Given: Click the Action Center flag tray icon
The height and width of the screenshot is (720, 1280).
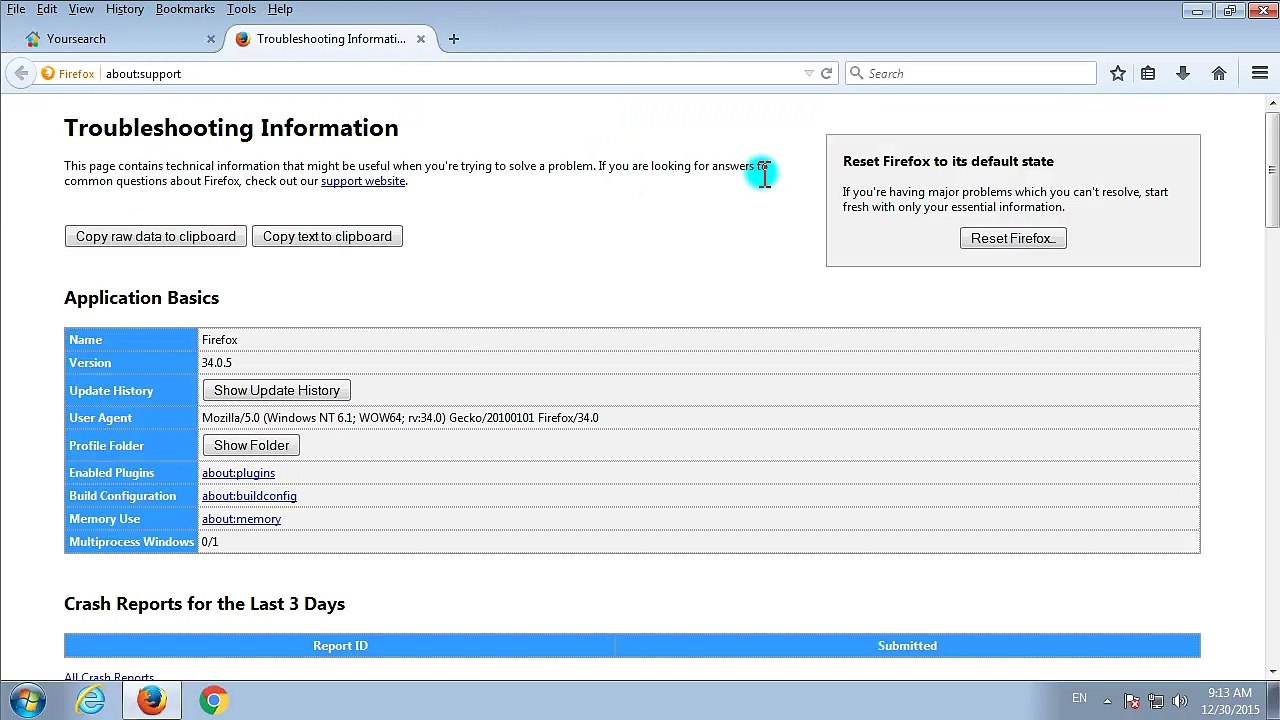Looking at the screenshot, I should 1131,701.
